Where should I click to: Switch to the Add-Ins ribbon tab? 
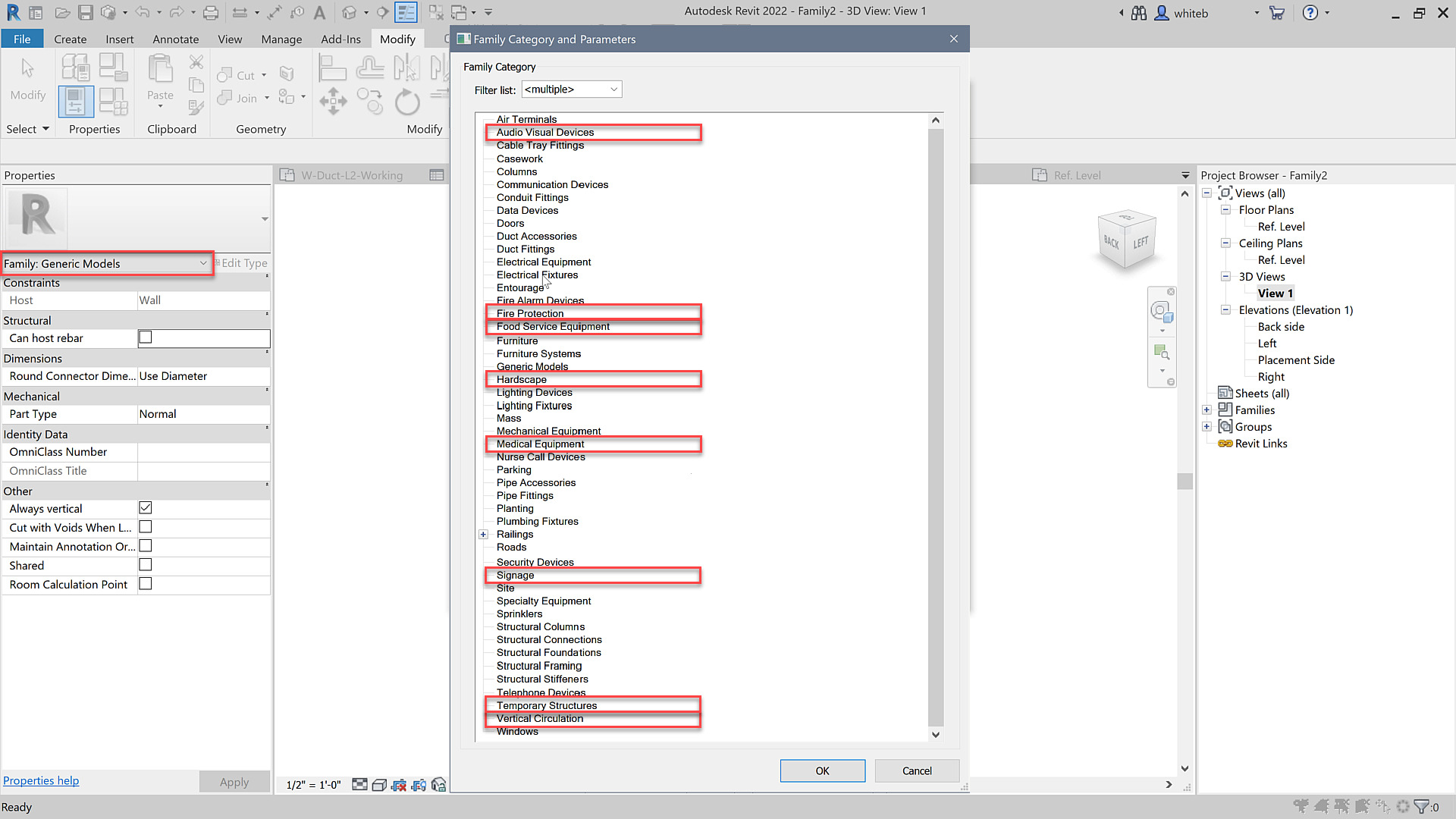tap(340, 39)
